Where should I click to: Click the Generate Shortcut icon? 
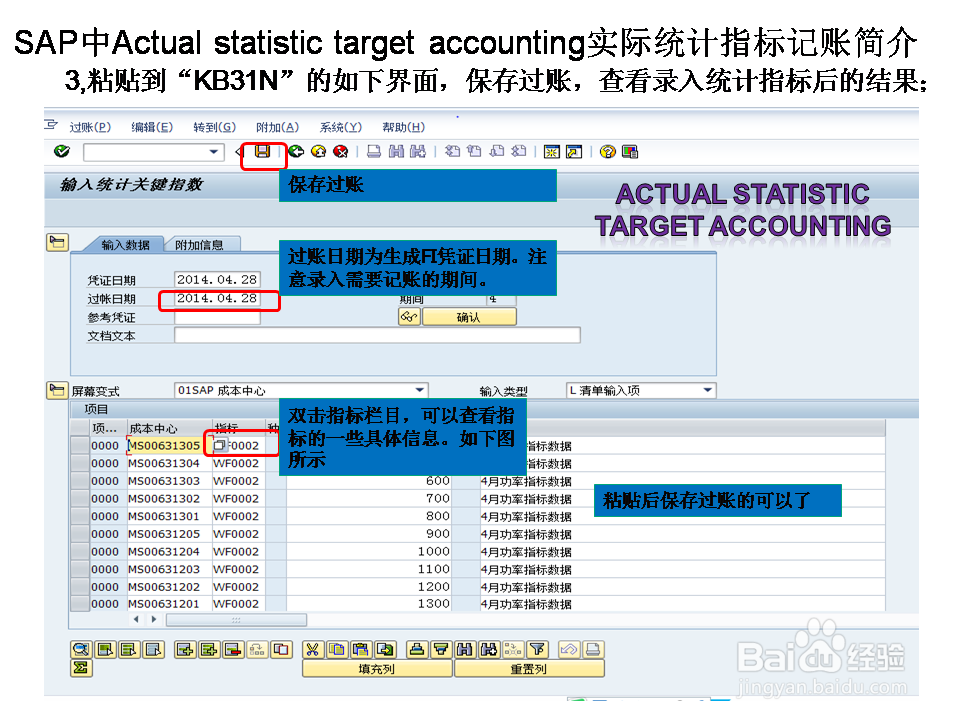click(x=574, y=151)
